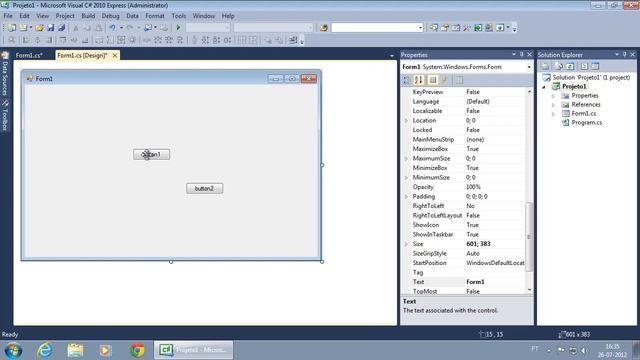The height and width of the screenshot is (360, 640).
Task: Open the Add New Item dropdown arrow
Action: click(31, 28)
